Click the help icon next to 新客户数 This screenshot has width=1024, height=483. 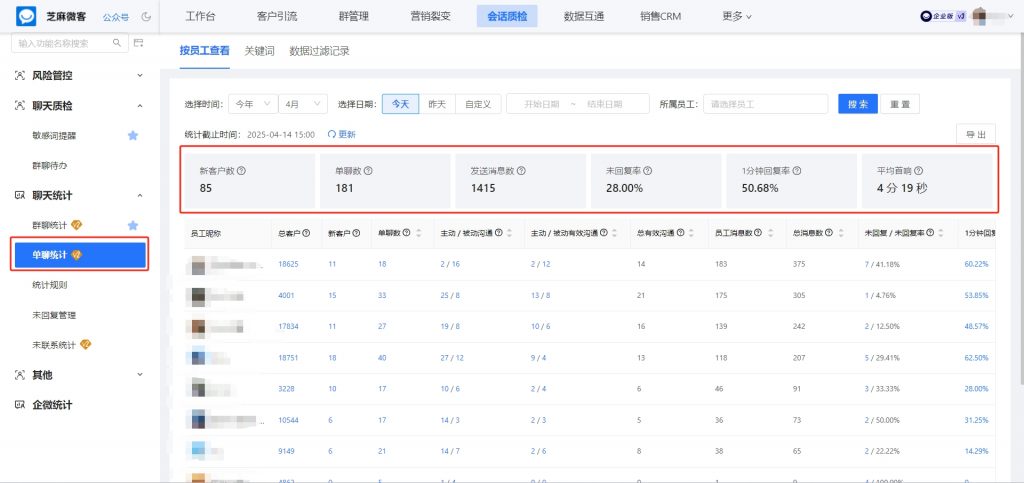[242, 171]
